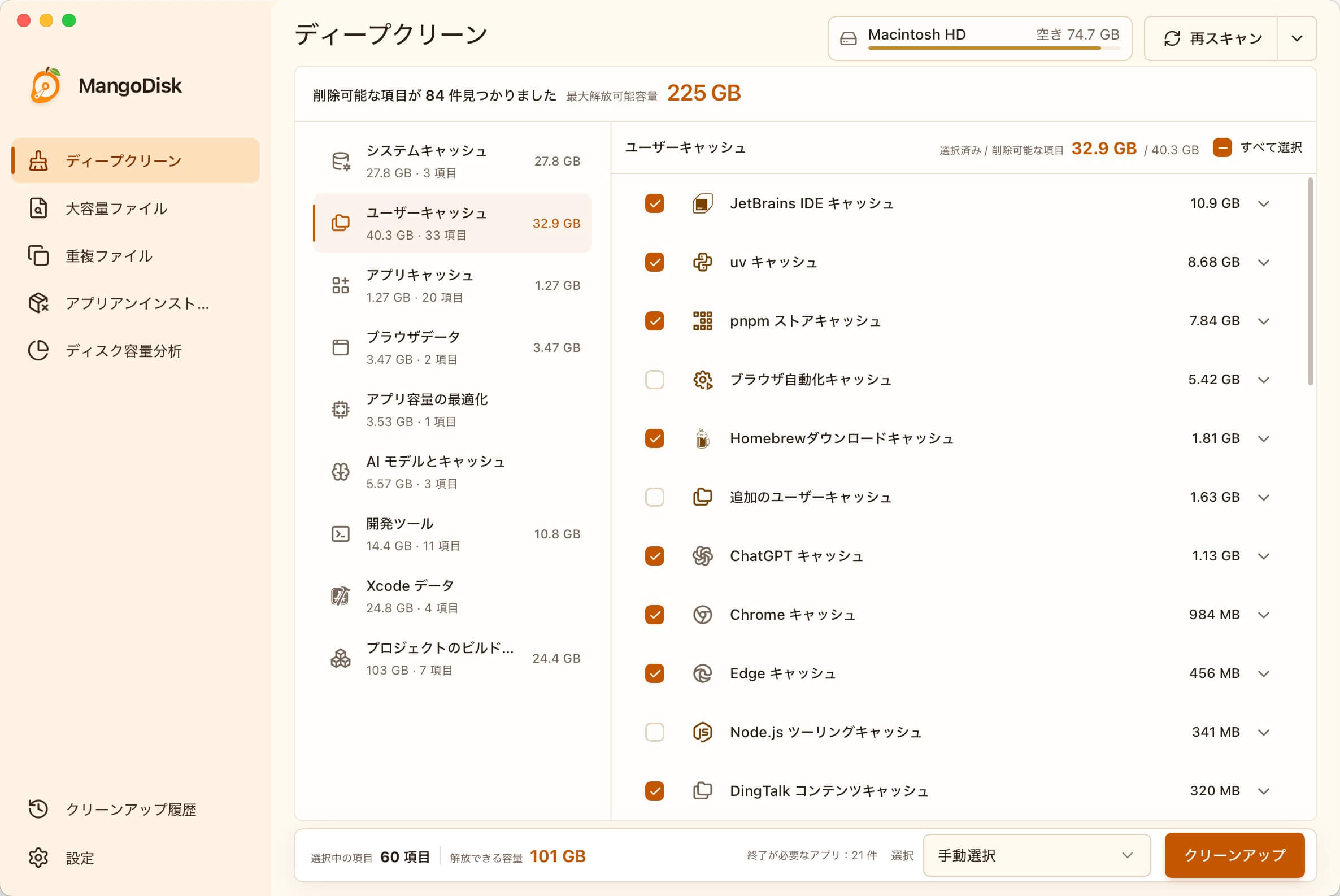The image size is (1340, 896).
Task: Uncheck the ChatGPT キャッシュ checkbox
Action: pyautogui.click(x=654, y=556)
